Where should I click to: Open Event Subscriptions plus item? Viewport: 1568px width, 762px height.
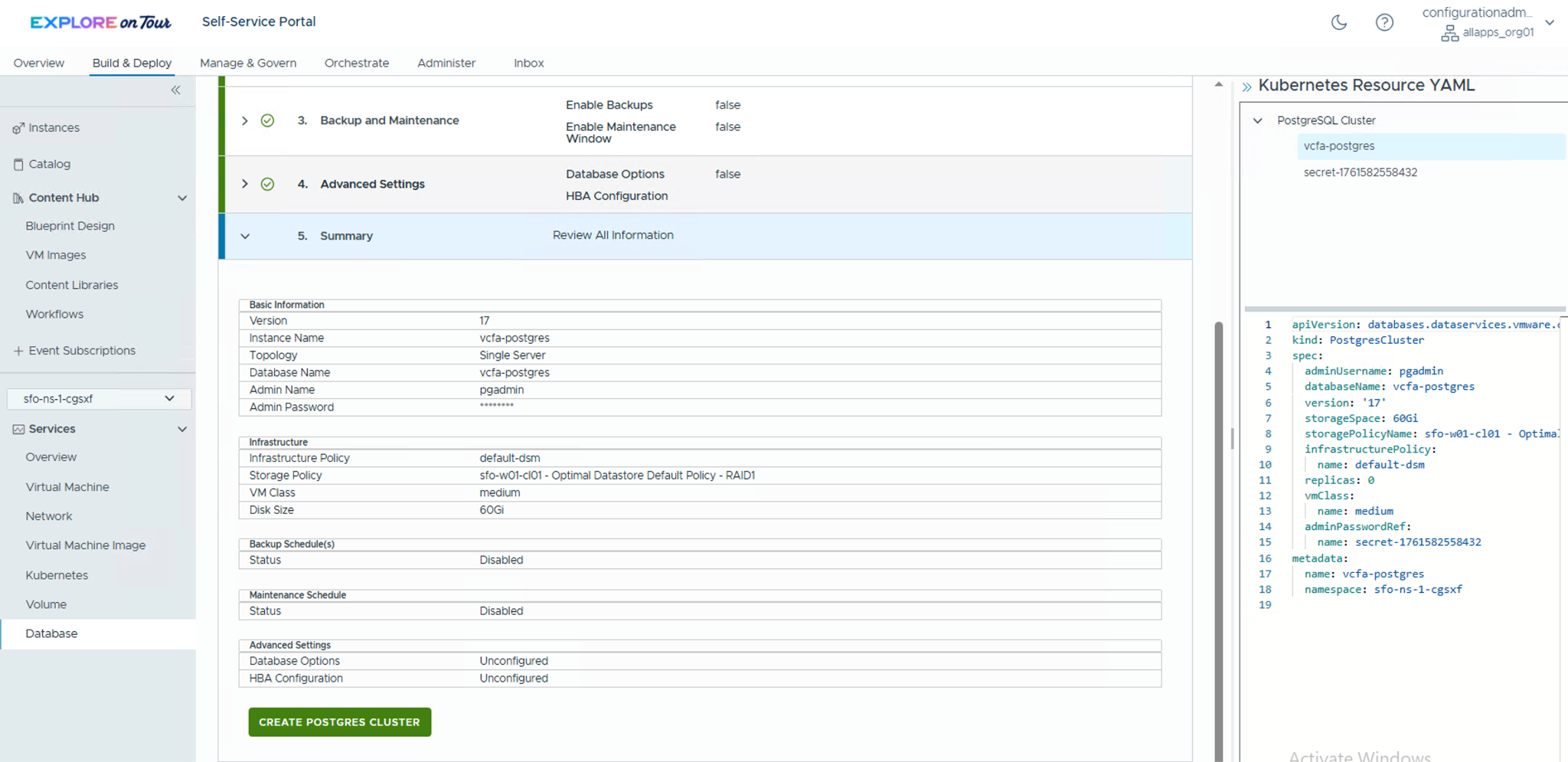[x=81, y=351]
